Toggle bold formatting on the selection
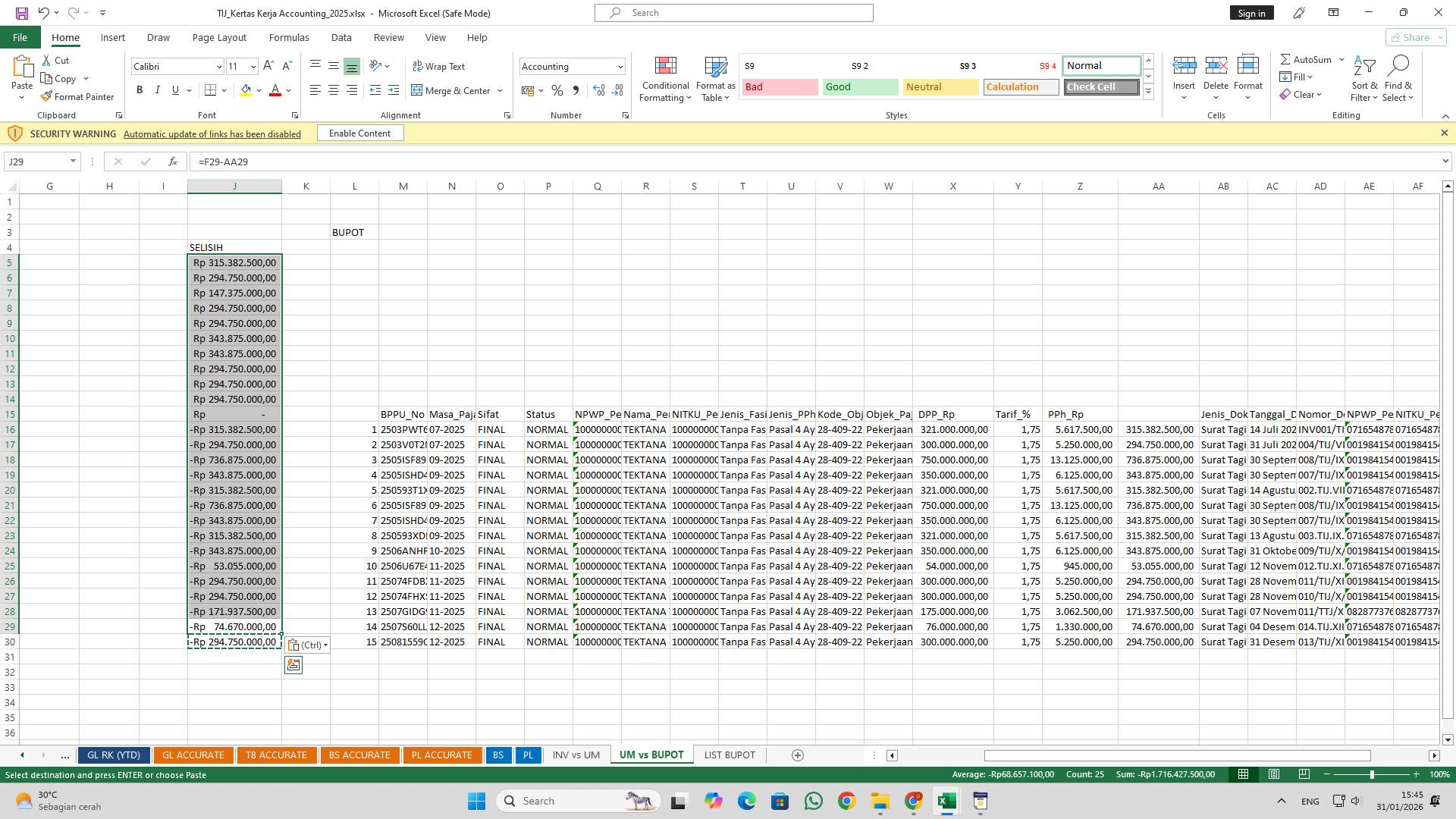The image size is (1456, 819). point(140,89)
